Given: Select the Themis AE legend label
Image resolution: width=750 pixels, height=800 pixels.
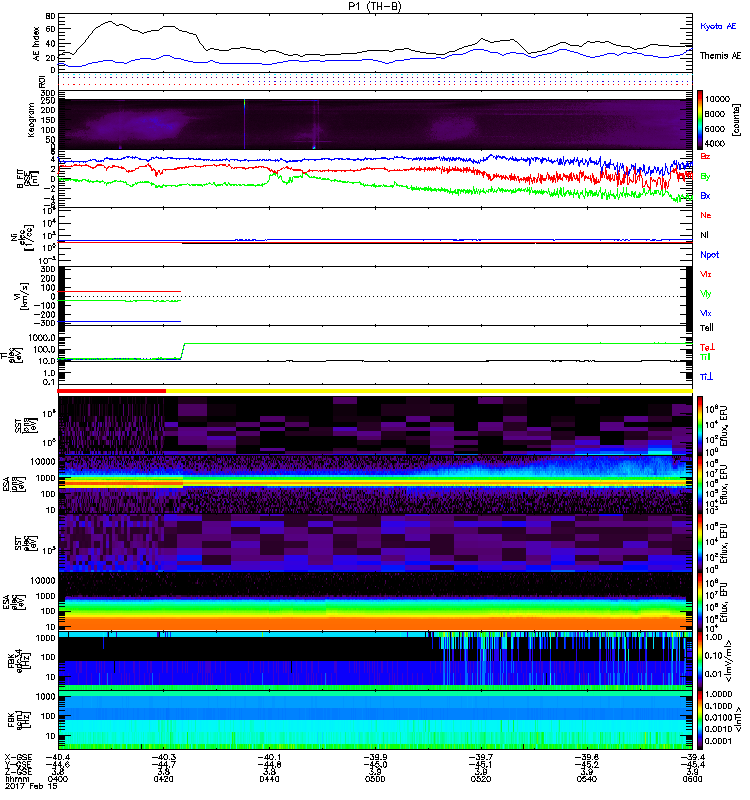Looking at the screenshot, I should (x=720, y=56).
